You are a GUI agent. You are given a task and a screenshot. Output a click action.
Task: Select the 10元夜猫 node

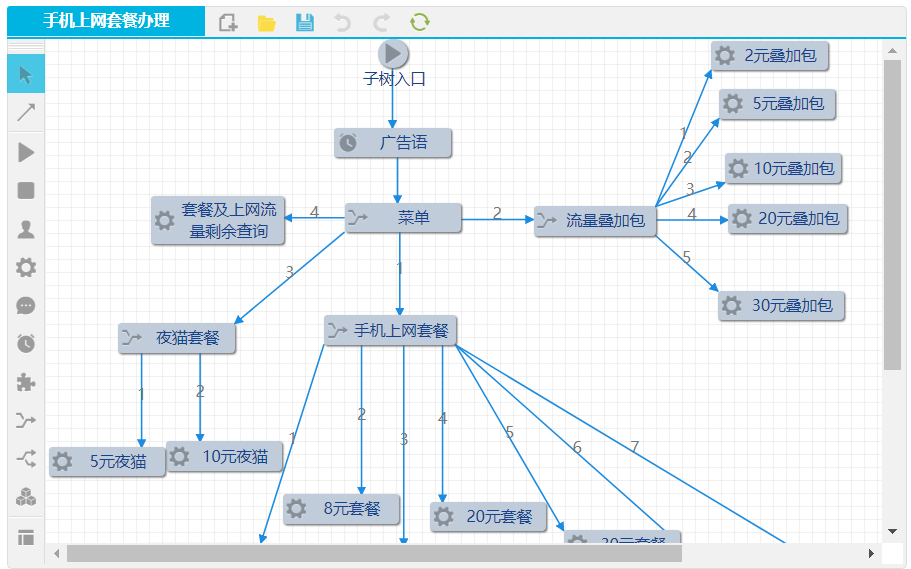click(224, 456)
